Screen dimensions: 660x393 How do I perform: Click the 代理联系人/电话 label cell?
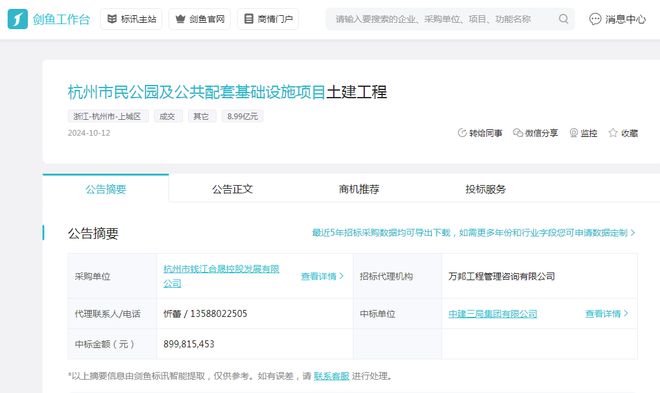click(112, 314)
